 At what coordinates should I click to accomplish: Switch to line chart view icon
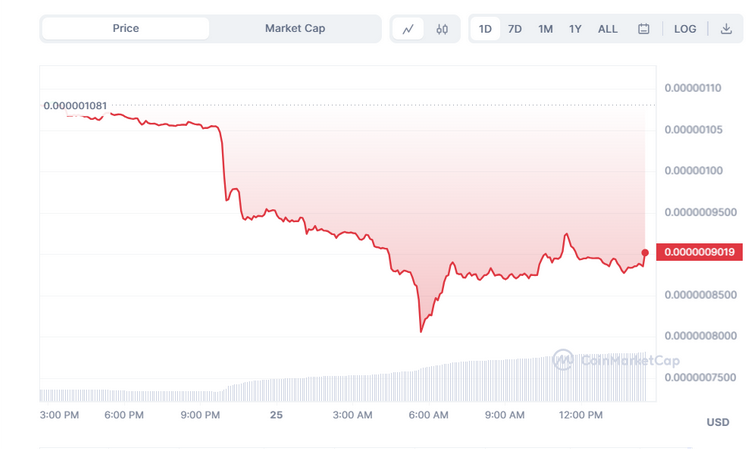pos(408,29)
